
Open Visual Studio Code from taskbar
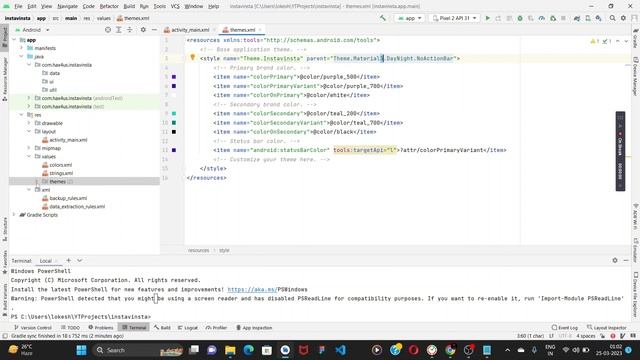point(340,350)
